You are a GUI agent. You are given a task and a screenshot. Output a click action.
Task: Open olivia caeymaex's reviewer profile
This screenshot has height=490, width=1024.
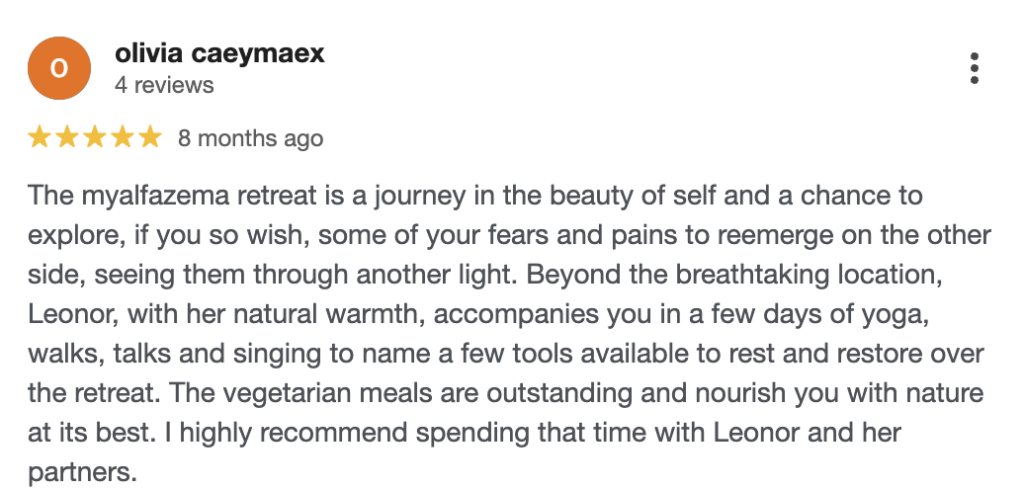(x=220, y=53)
